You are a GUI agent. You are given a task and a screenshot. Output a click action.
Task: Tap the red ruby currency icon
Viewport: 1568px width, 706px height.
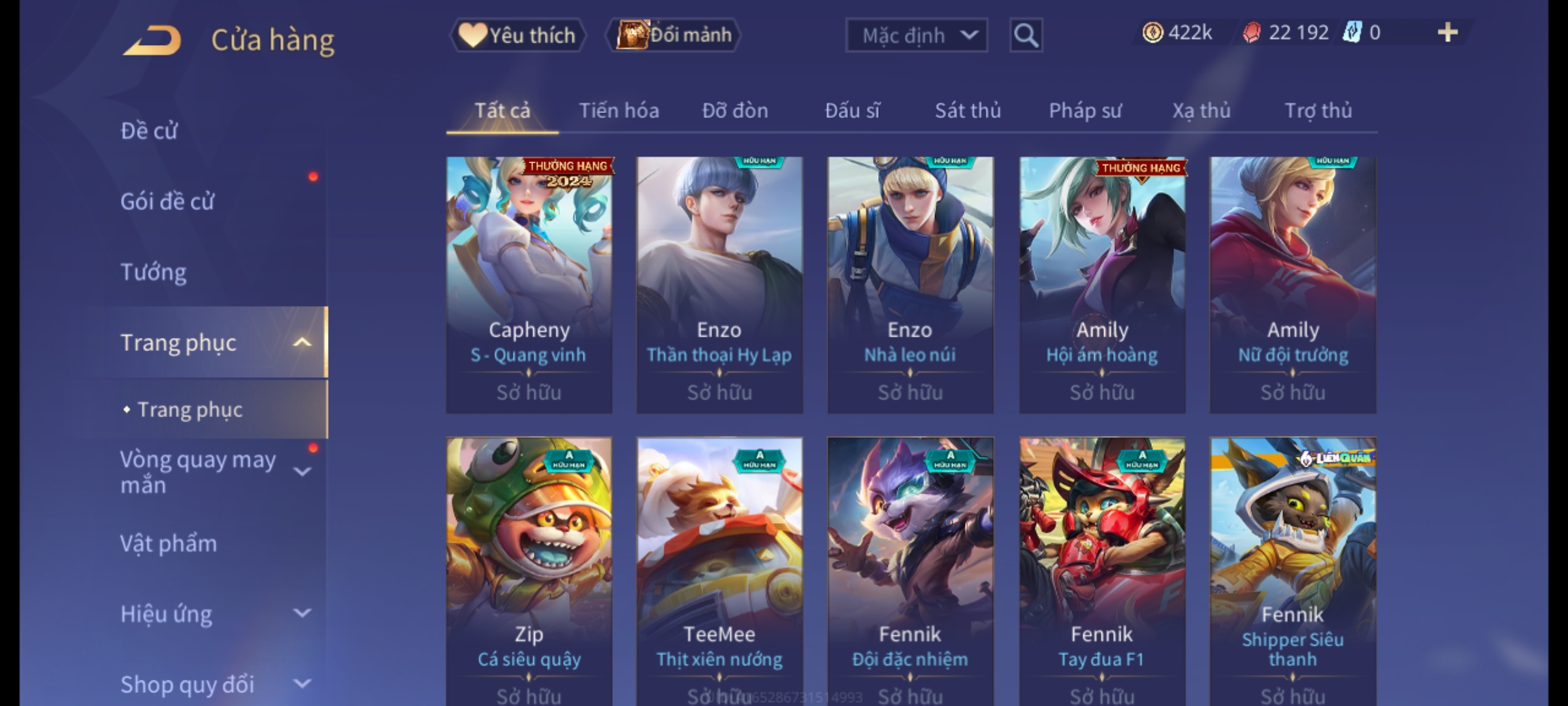point(1251,33)
